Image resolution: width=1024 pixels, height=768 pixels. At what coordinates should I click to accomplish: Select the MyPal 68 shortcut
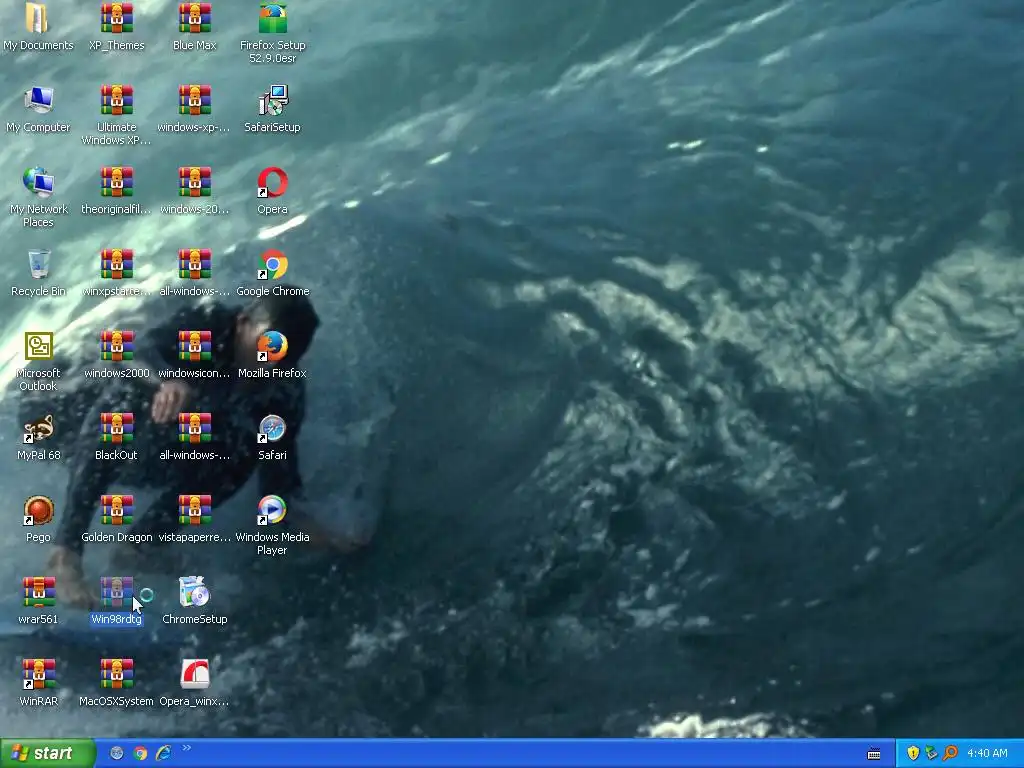(x=38, y=428)
